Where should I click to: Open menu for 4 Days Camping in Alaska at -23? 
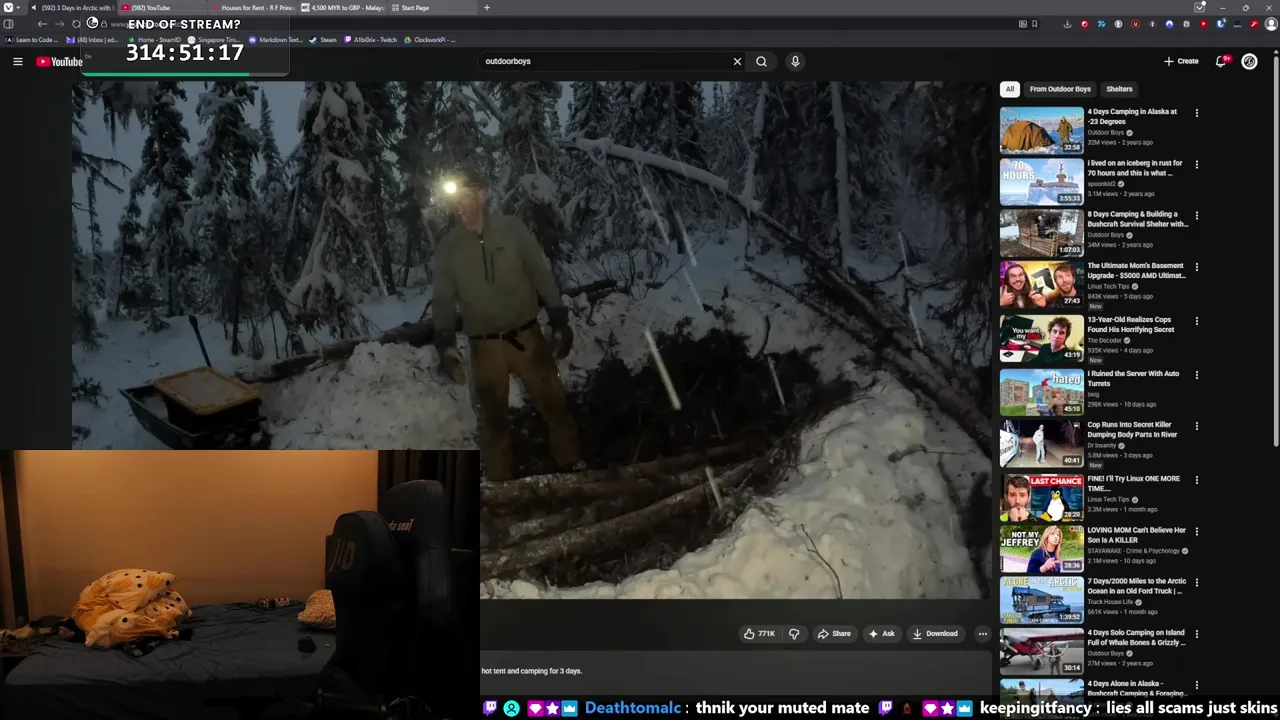[x=1196, y=113]
